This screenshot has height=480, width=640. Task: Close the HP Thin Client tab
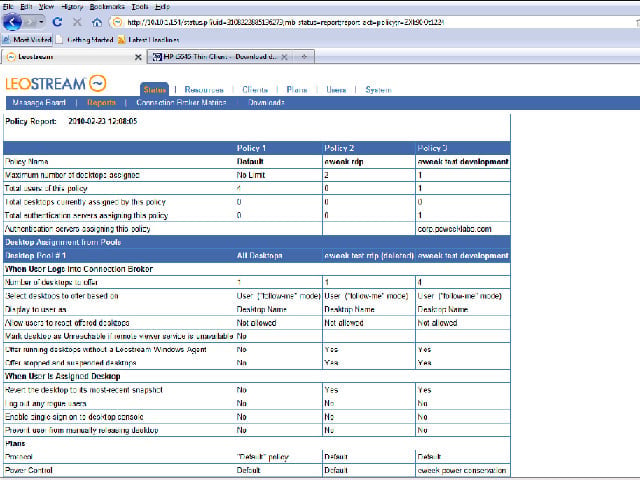coord(284,57)
